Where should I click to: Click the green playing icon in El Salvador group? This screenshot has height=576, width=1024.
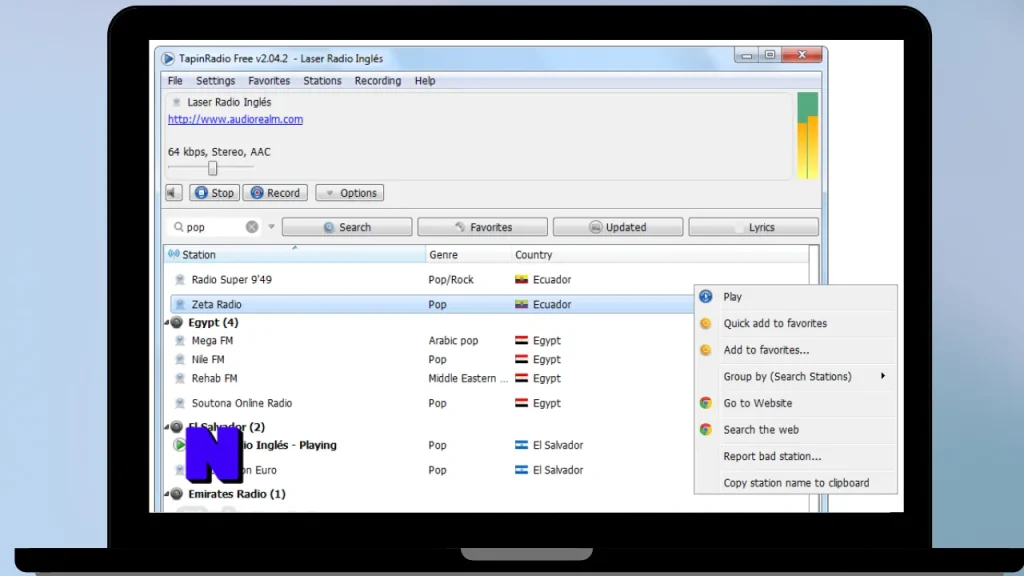[x=179, y=445]
